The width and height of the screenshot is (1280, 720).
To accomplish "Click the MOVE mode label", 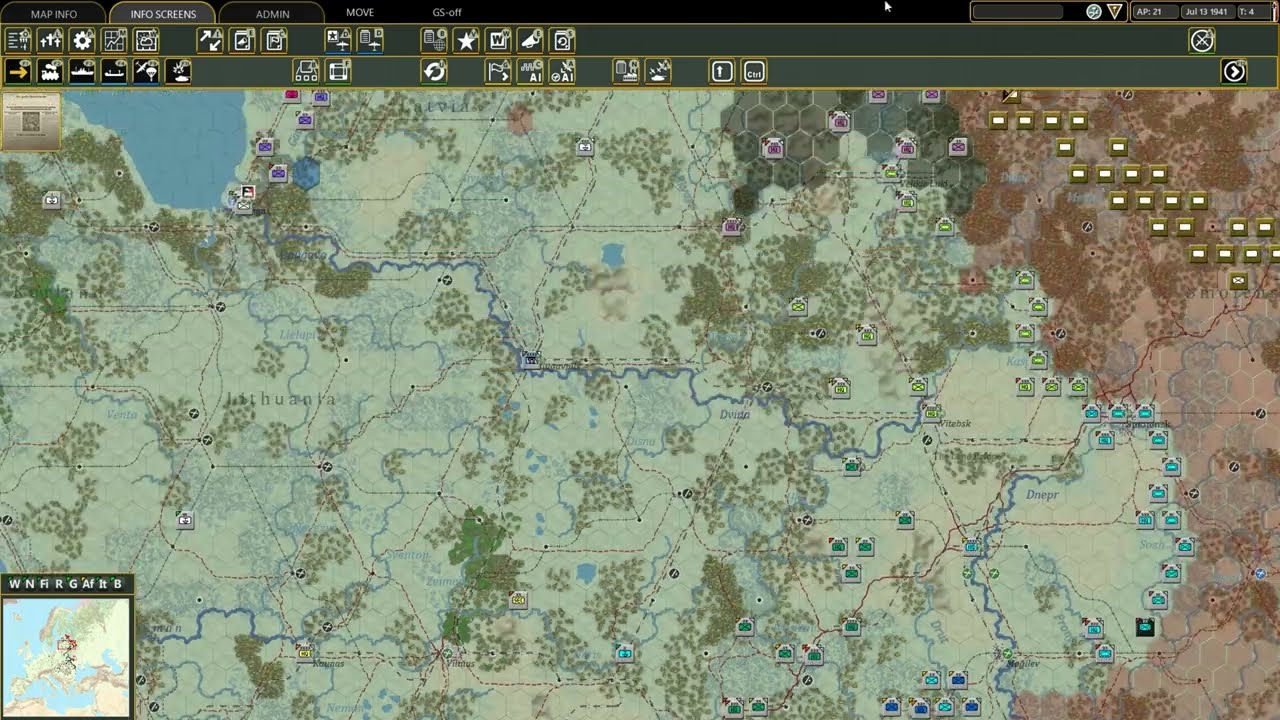I will point(360,12).
